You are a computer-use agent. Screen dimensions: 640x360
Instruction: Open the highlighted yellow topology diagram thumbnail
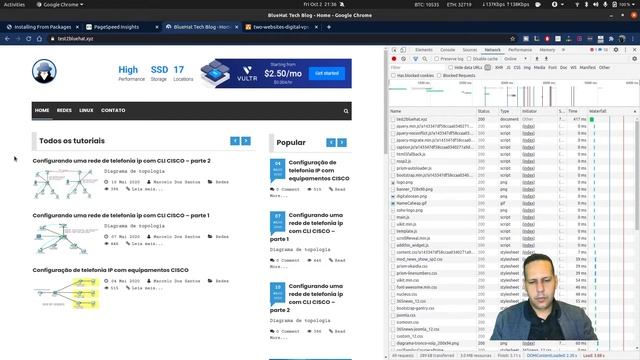point(66,293)
